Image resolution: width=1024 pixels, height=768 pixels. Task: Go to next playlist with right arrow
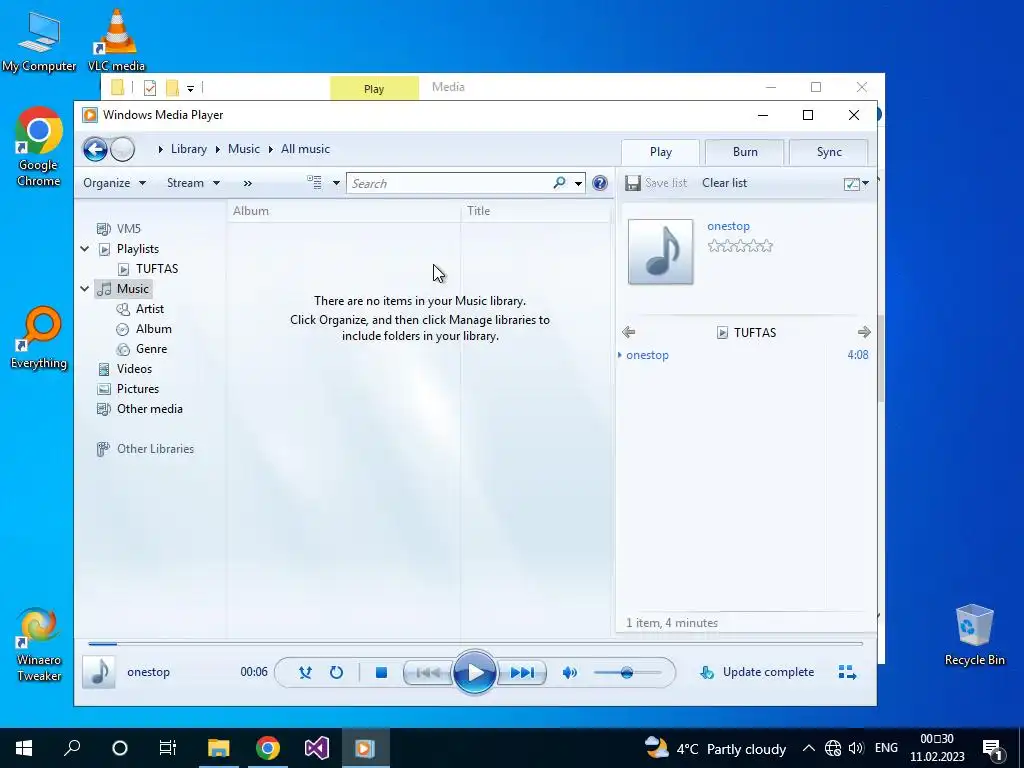click(864, 332)
